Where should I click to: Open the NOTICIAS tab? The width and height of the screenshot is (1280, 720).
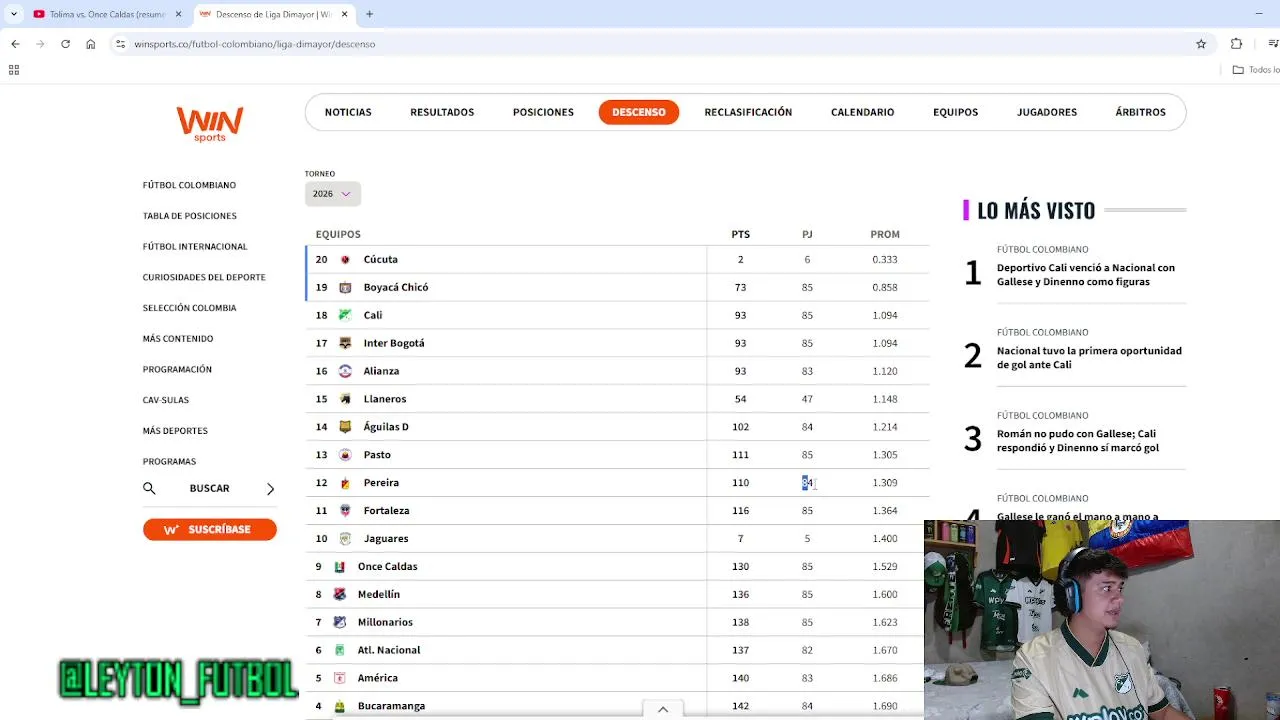tap(348, 112)
